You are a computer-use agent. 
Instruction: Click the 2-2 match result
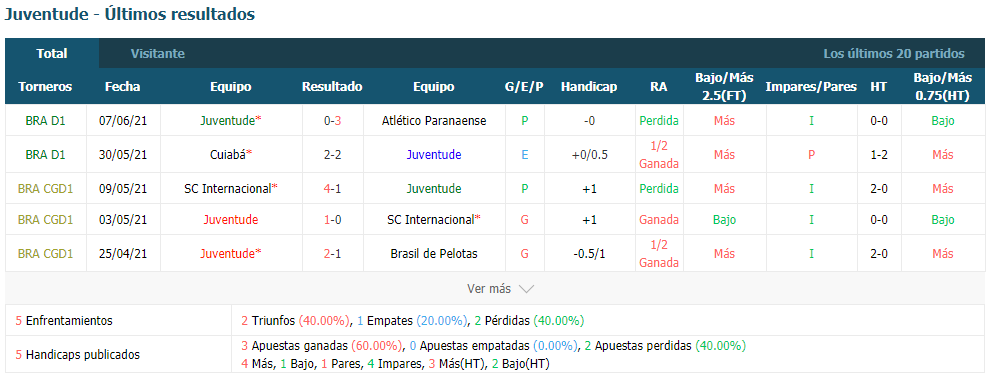[332, 155]
